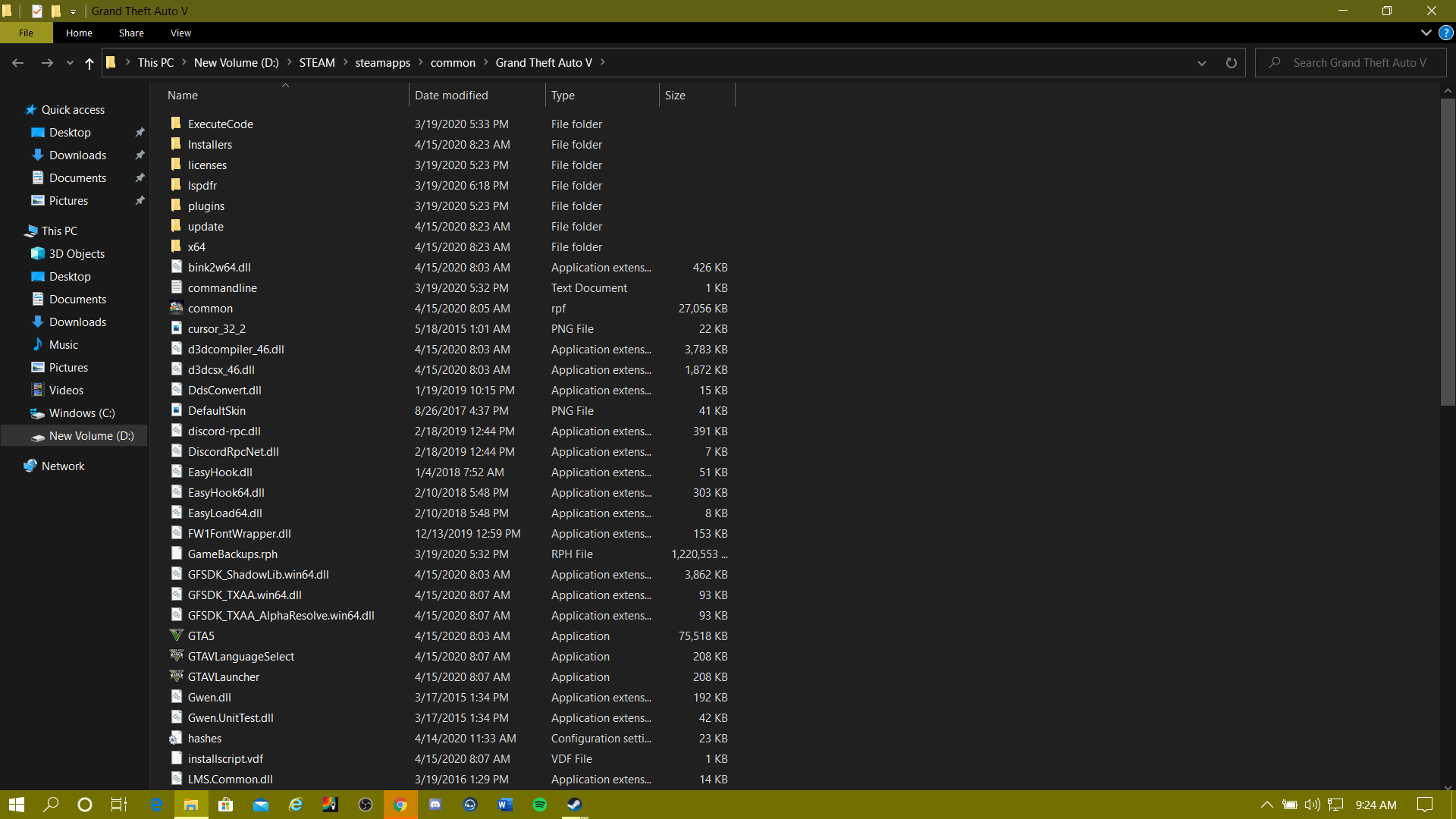Click the Help question mark icon

click(x=1446, y=33)
